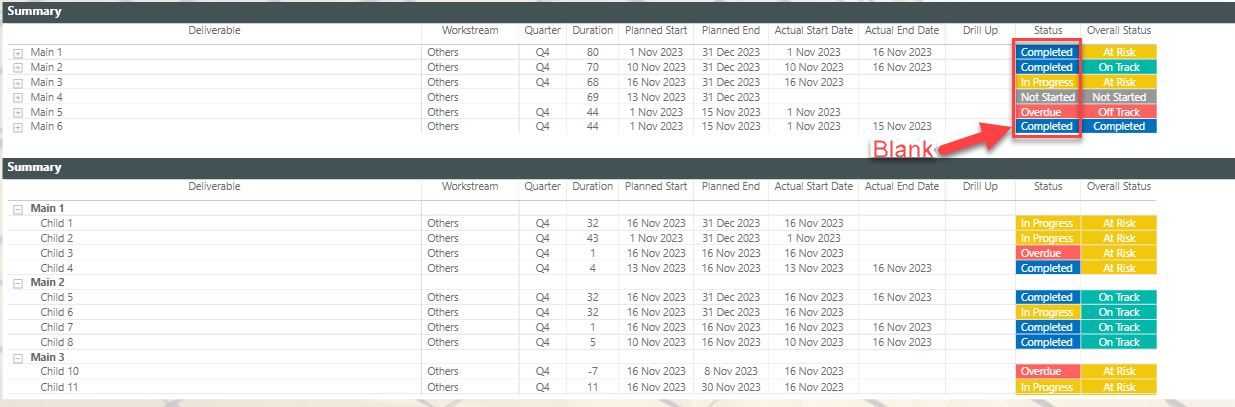Screen dimensions: 1235x407
Task: Select Child 8 row label
Action: click(57, 342)
